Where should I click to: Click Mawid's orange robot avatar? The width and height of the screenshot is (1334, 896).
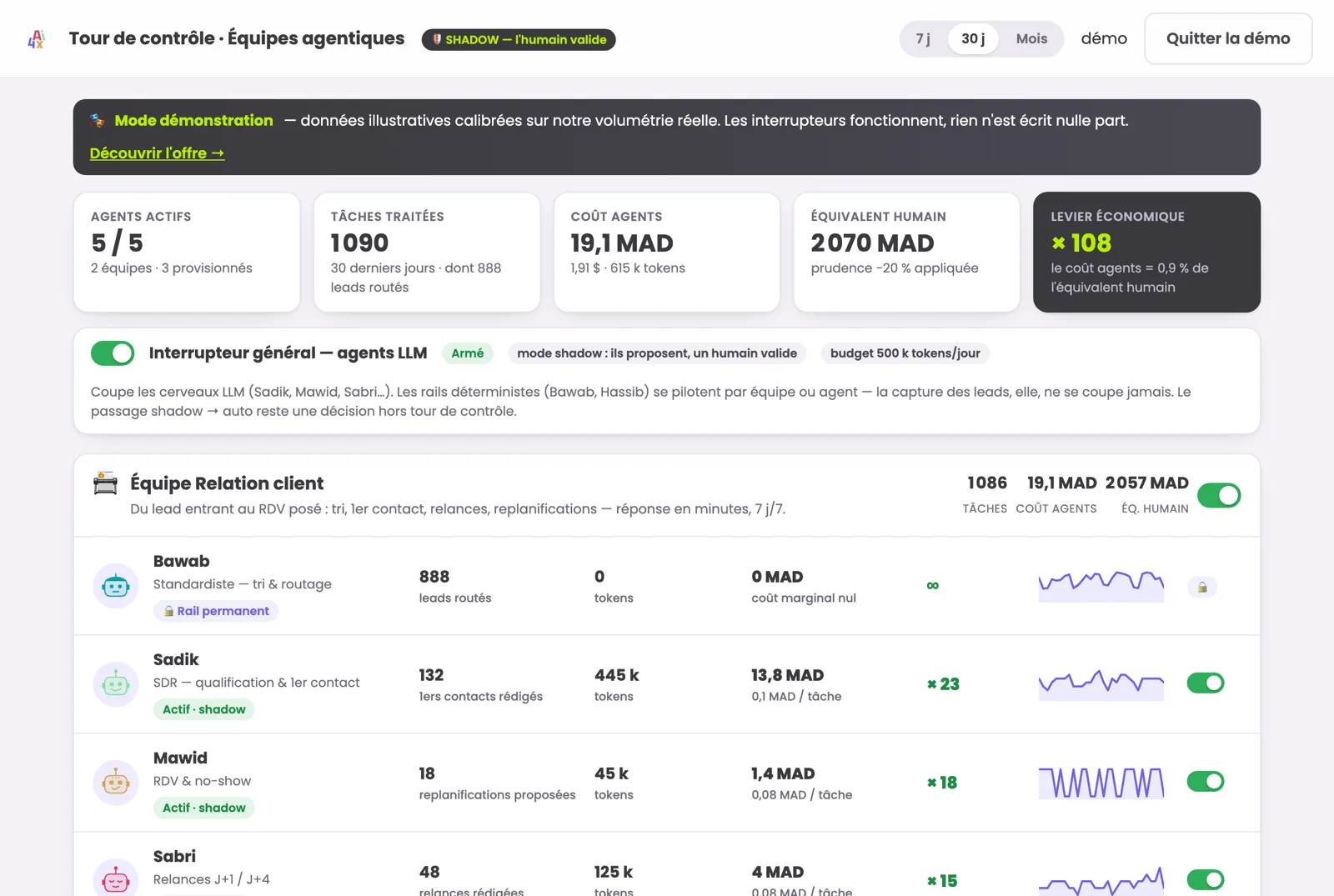pyautogui.click(x=116, y=783)
